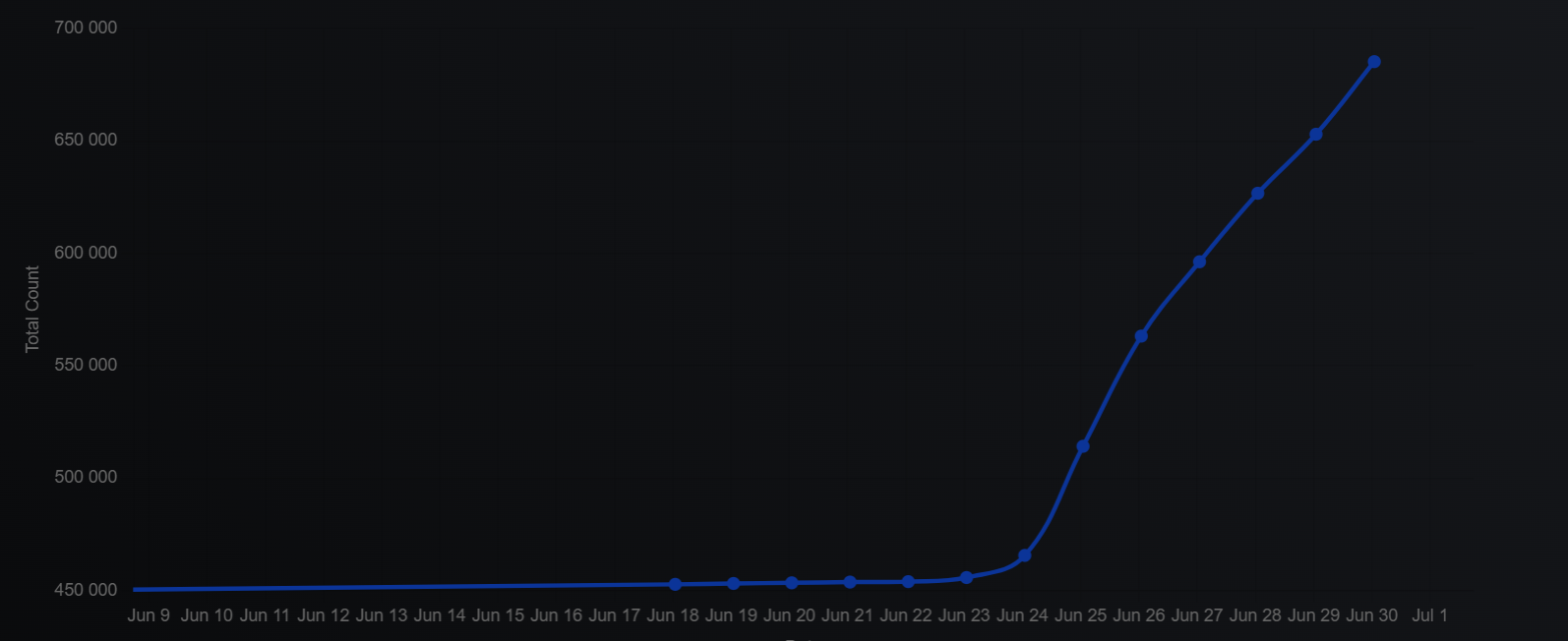Click the Total Count axis title
The image size is (1568, 641).
[x=32, y=309]
